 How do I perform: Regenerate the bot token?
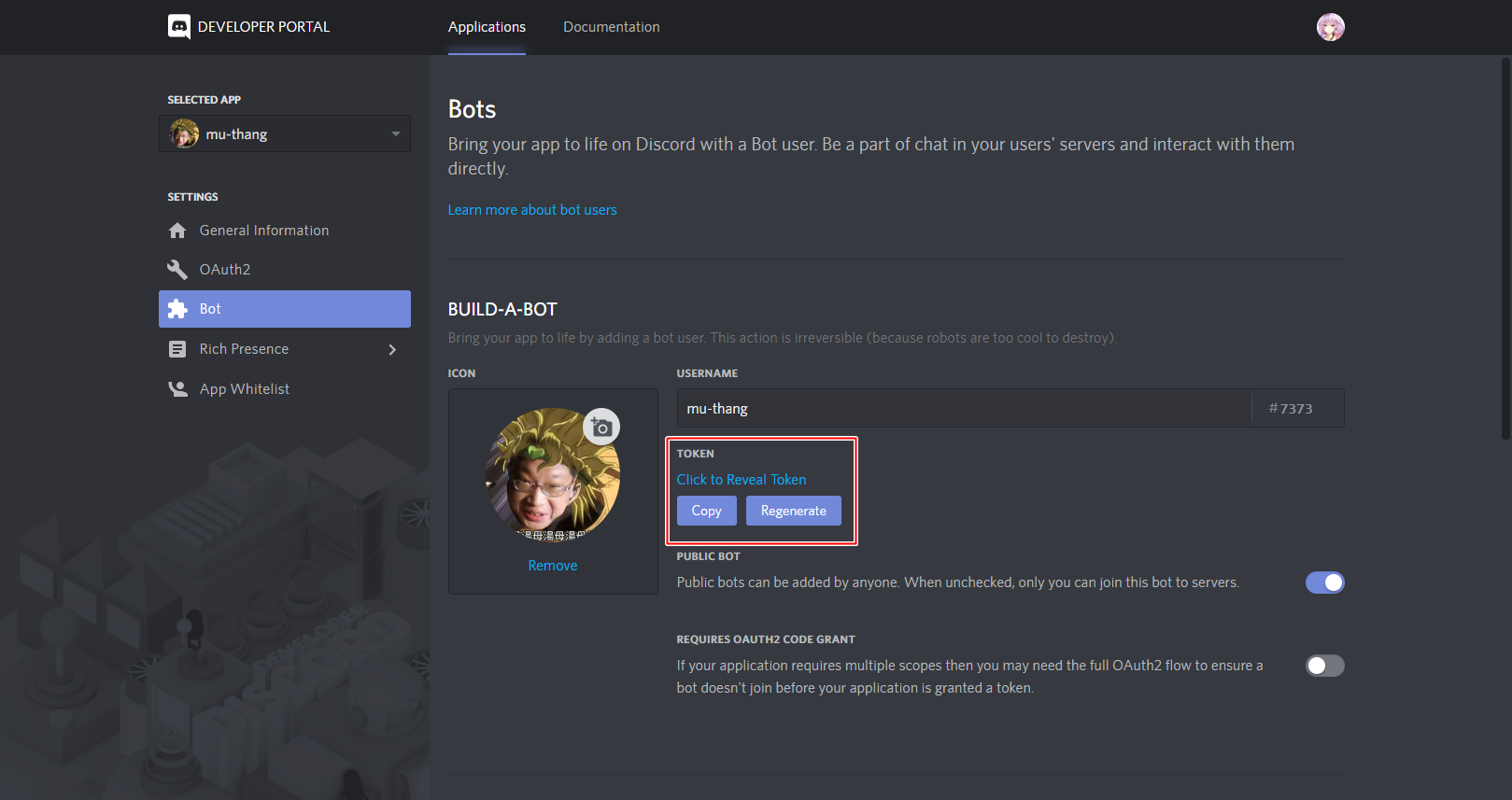pos(794,511)
